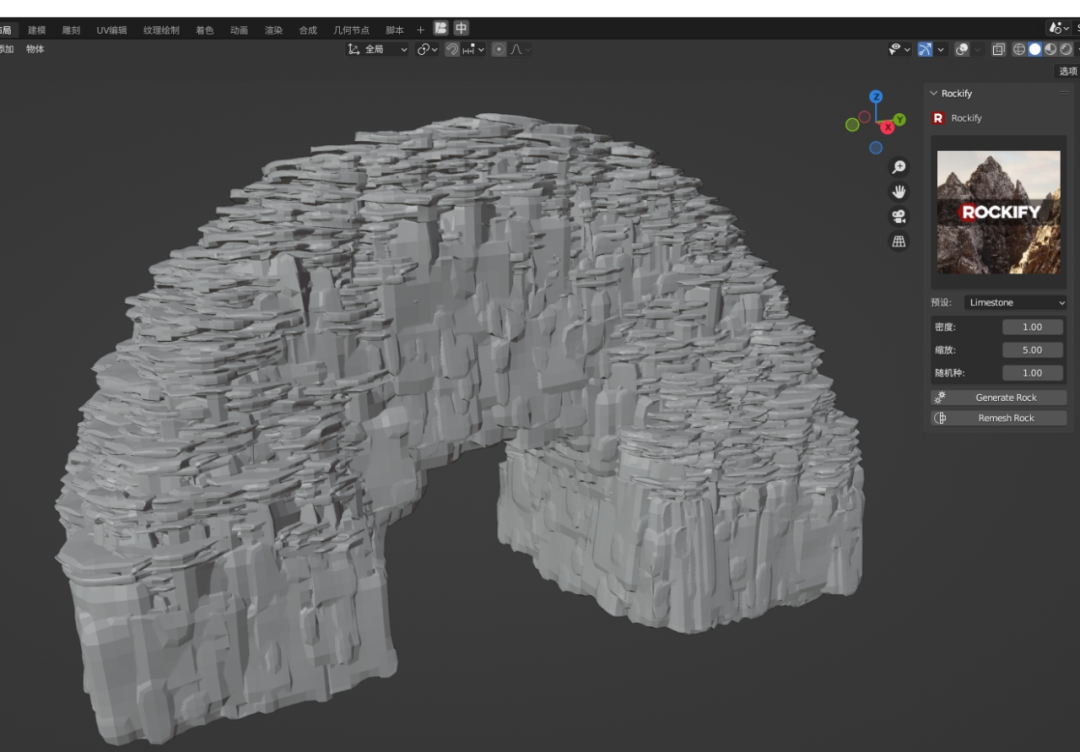The height and width of the screenshot is (752, 1080).
Task: Click the Z axis on navigation gizmo
Action: (x=875, y=96)
